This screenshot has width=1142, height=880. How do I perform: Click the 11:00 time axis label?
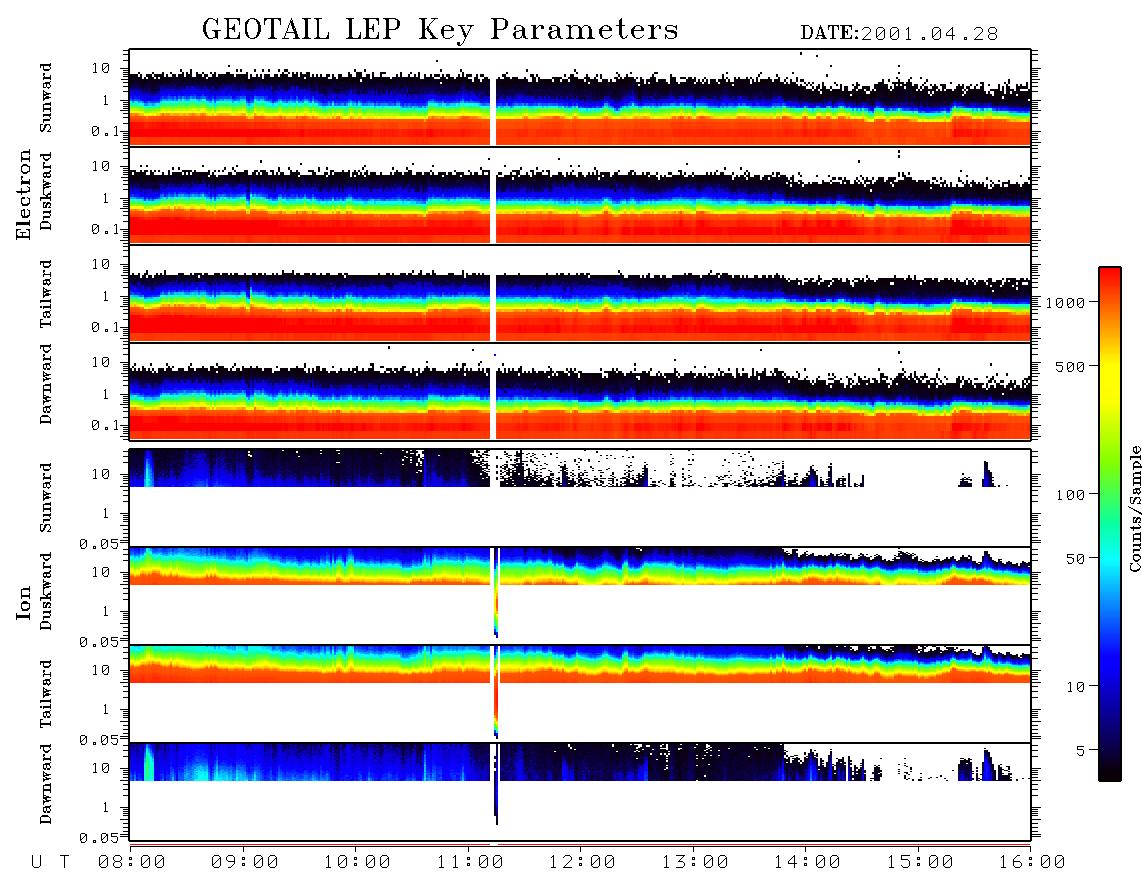coord(470,862)
